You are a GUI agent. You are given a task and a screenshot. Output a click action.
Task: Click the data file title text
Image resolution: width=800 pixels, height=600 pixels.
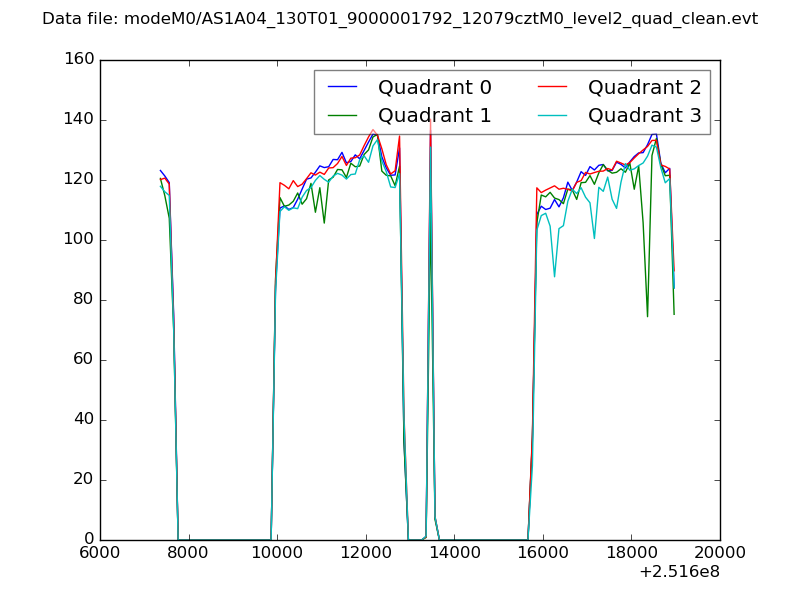(x=400, y=19)
